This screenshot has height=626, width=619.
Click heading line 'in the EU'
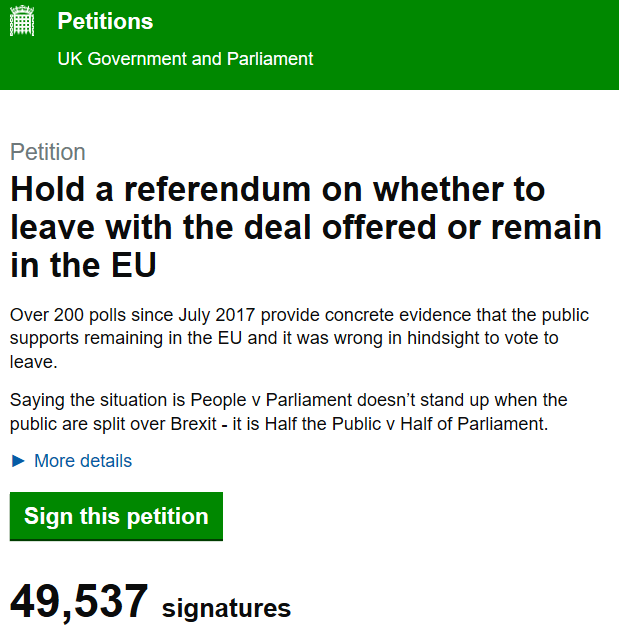[x=84, y=266]
